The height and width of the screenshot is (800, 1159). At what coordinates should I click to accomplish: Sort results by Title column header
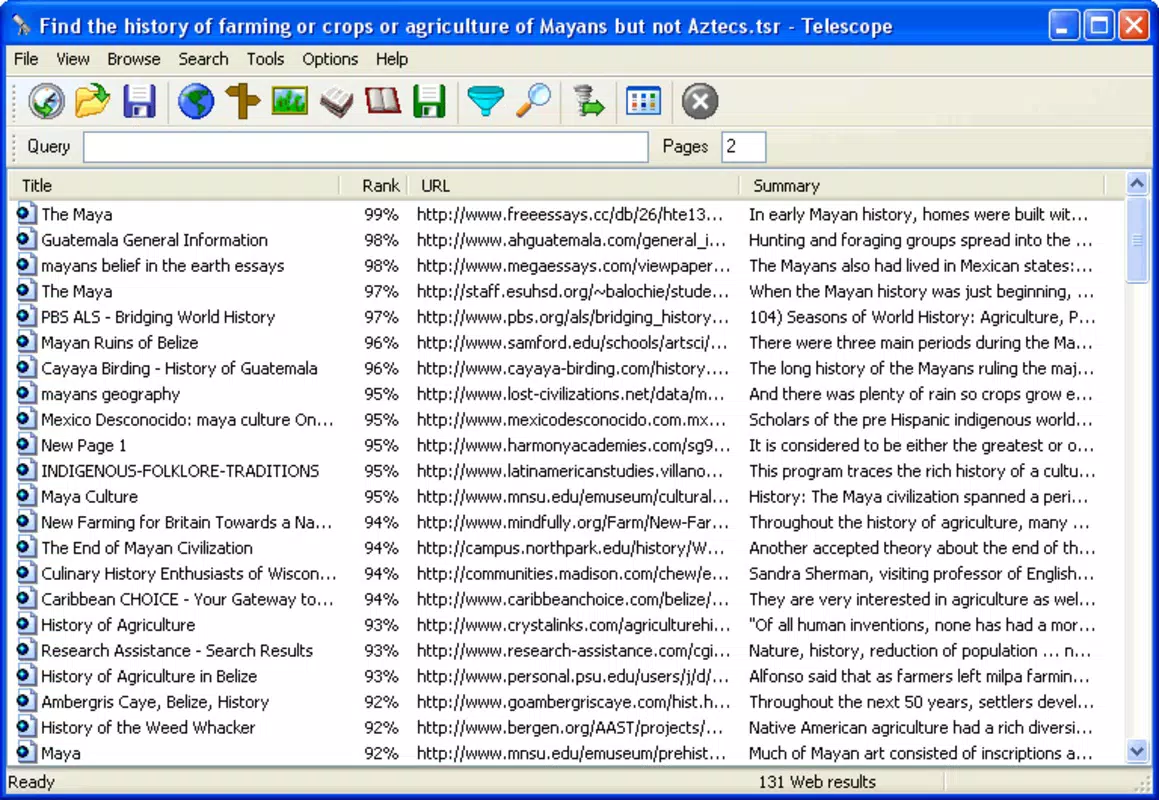tap(174, 186)
